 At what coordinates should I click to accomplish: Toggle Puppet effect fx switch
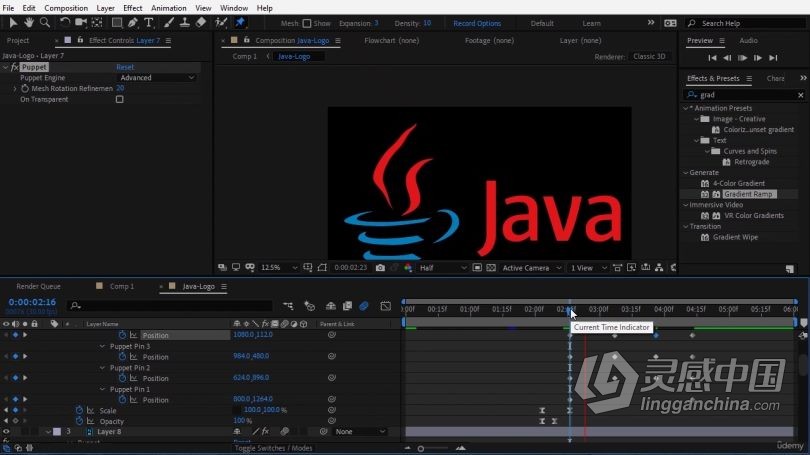click(14, 67)
